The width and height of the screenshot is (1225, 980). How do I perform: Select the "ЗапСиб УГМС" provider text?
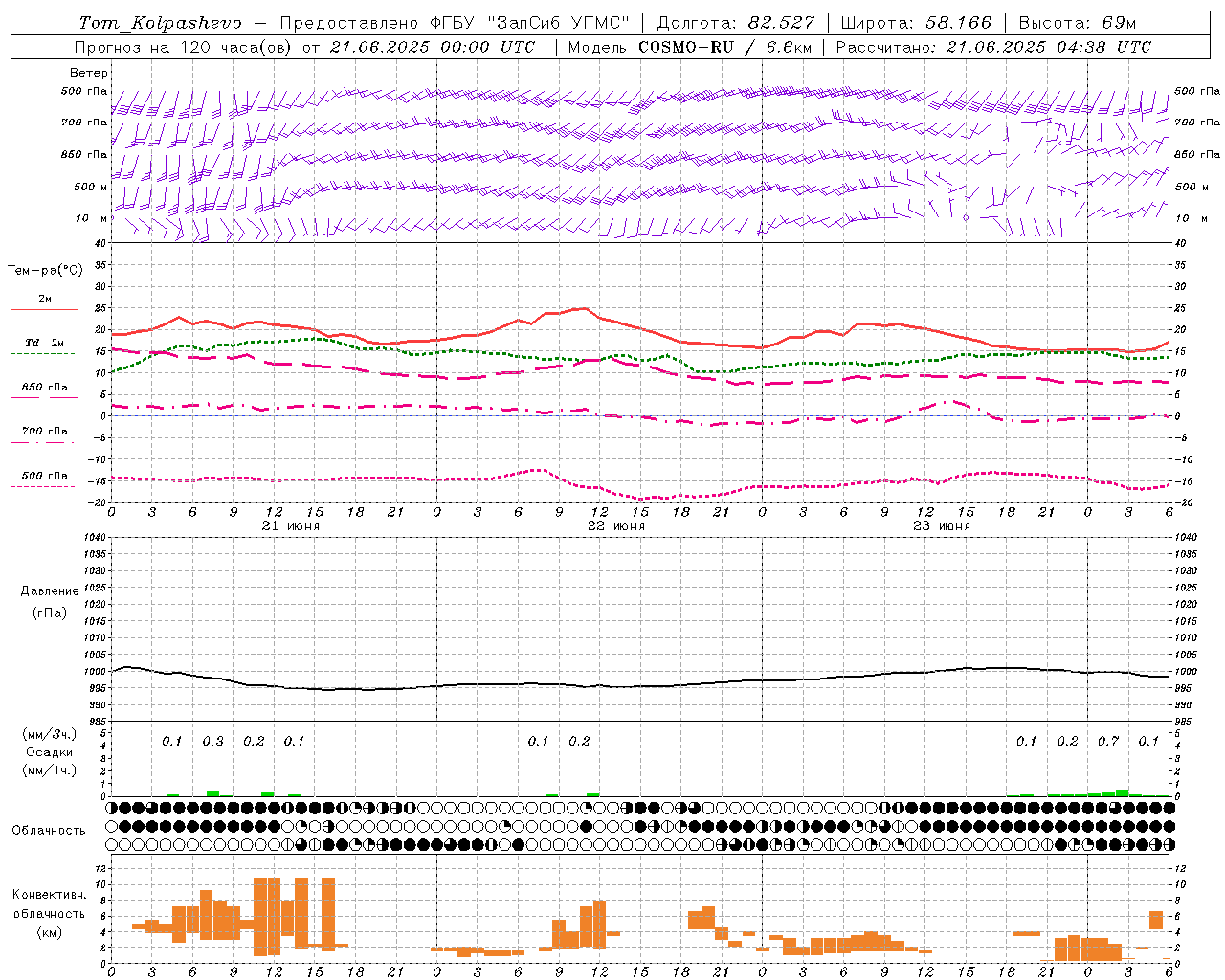point(559,23)
